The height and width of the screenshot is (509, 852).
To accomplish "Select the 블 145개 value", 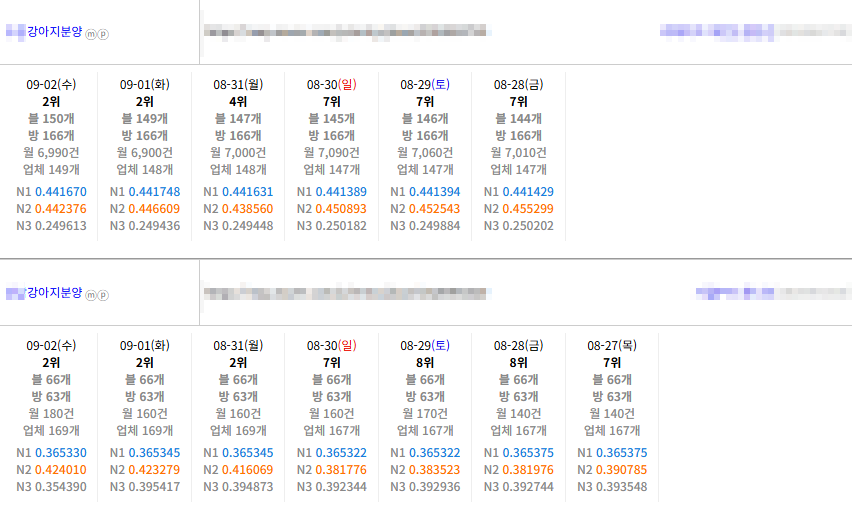I will click(331, 118).
